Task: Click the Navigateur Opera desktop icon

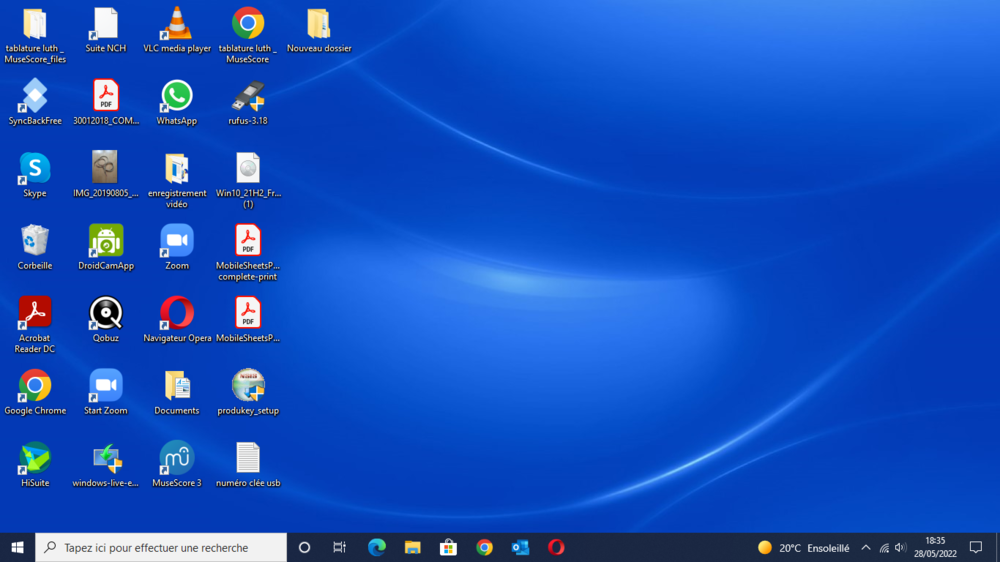Action: coord(177,314)
